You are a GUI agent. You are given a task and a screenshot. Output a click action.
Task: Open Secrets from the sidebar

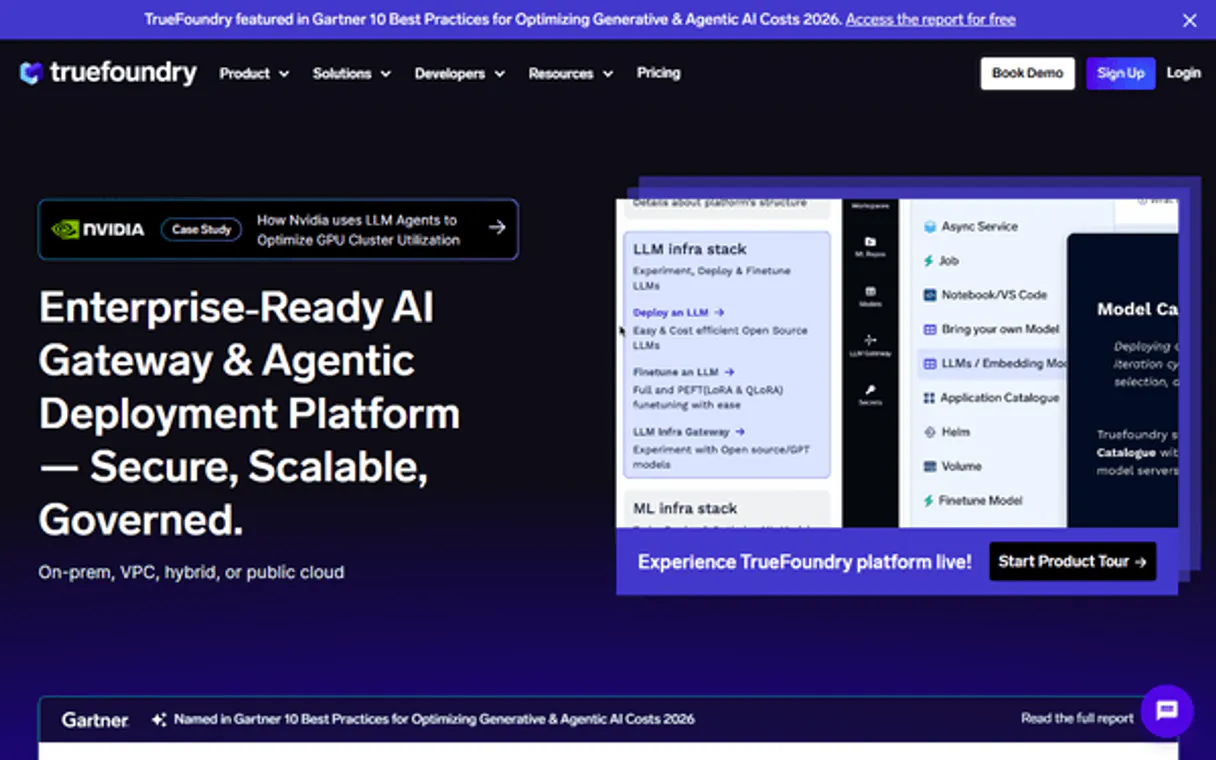pyautogui.click(x=870, y=390)
